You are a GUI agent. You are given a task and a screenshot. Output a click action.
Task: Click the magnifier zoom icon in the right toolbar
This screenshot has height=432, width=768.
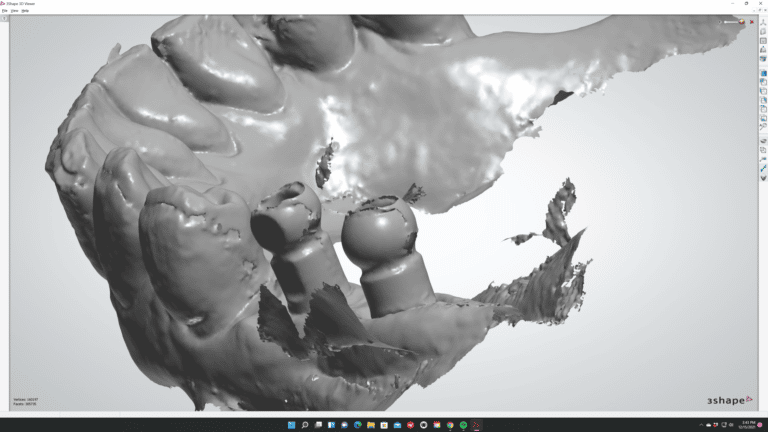point(763,127)
